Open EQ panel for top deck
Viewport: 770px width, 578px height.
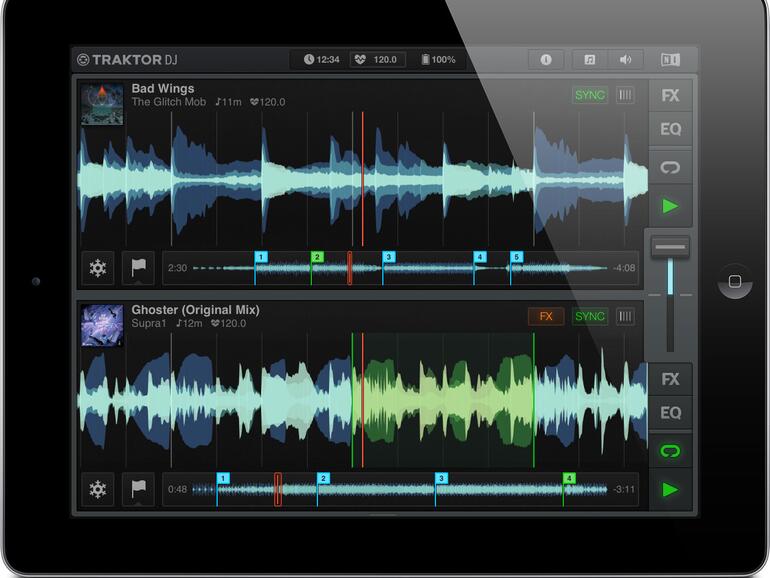click(x=670, y=129)
